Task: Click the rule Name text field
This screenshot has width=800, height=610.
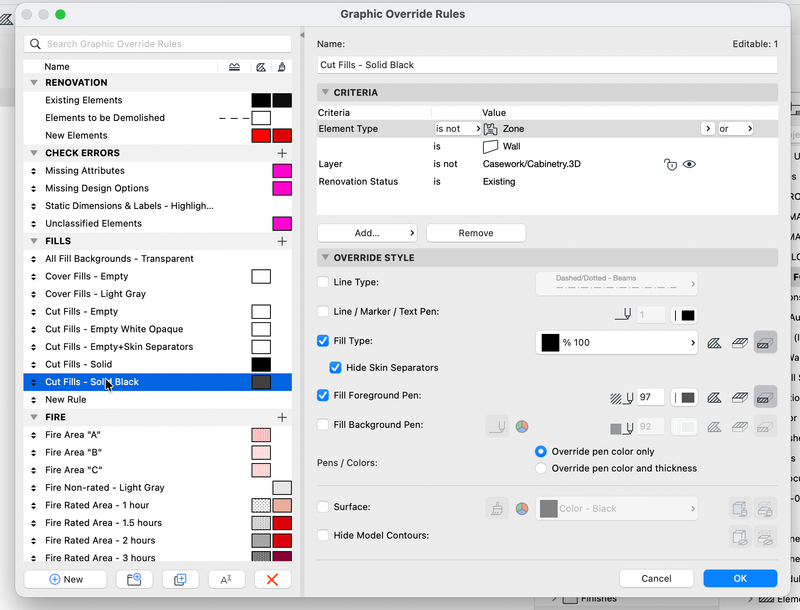Action: [547, 65]
